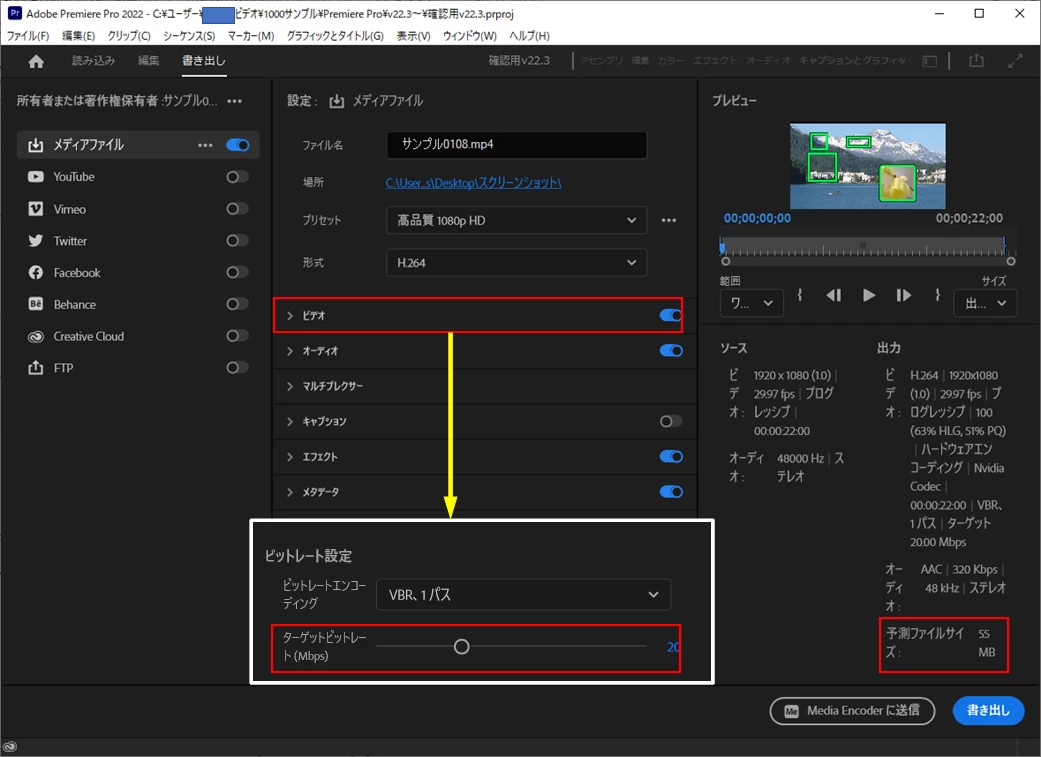Click the 書き出し export button
The height and width of the screenshot is (757, 1041).
tap(988, 711)
